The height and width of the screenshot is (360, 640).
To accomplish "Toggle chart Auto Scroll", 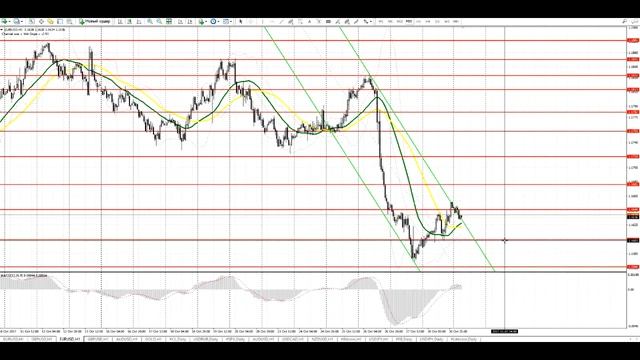I will [x=180, y=21].
